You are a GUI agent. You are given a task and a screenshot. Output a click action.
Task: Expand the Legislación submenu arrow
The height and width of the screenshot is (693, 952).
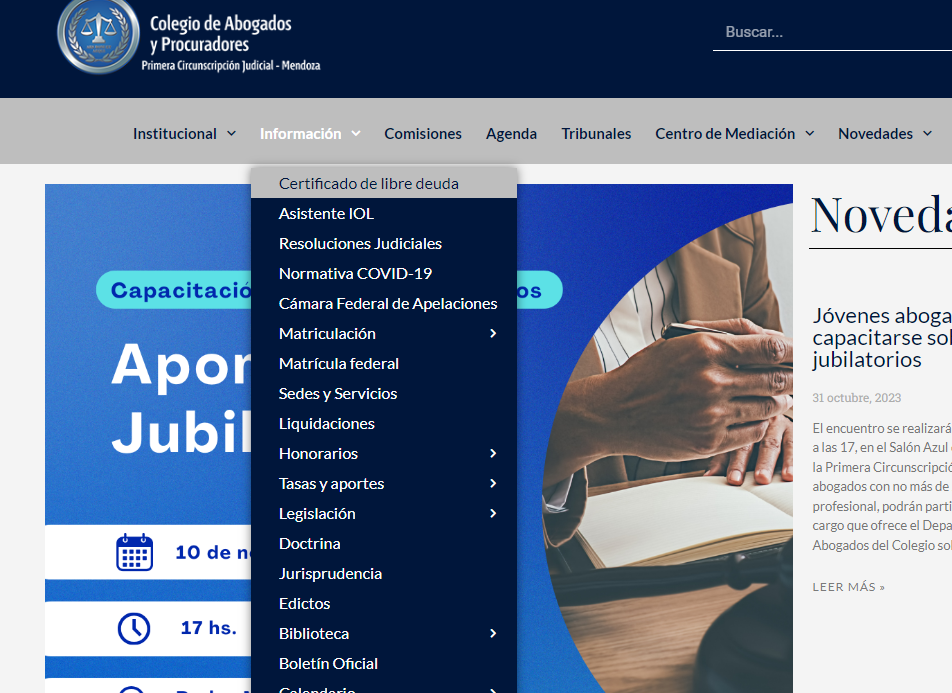493,514
